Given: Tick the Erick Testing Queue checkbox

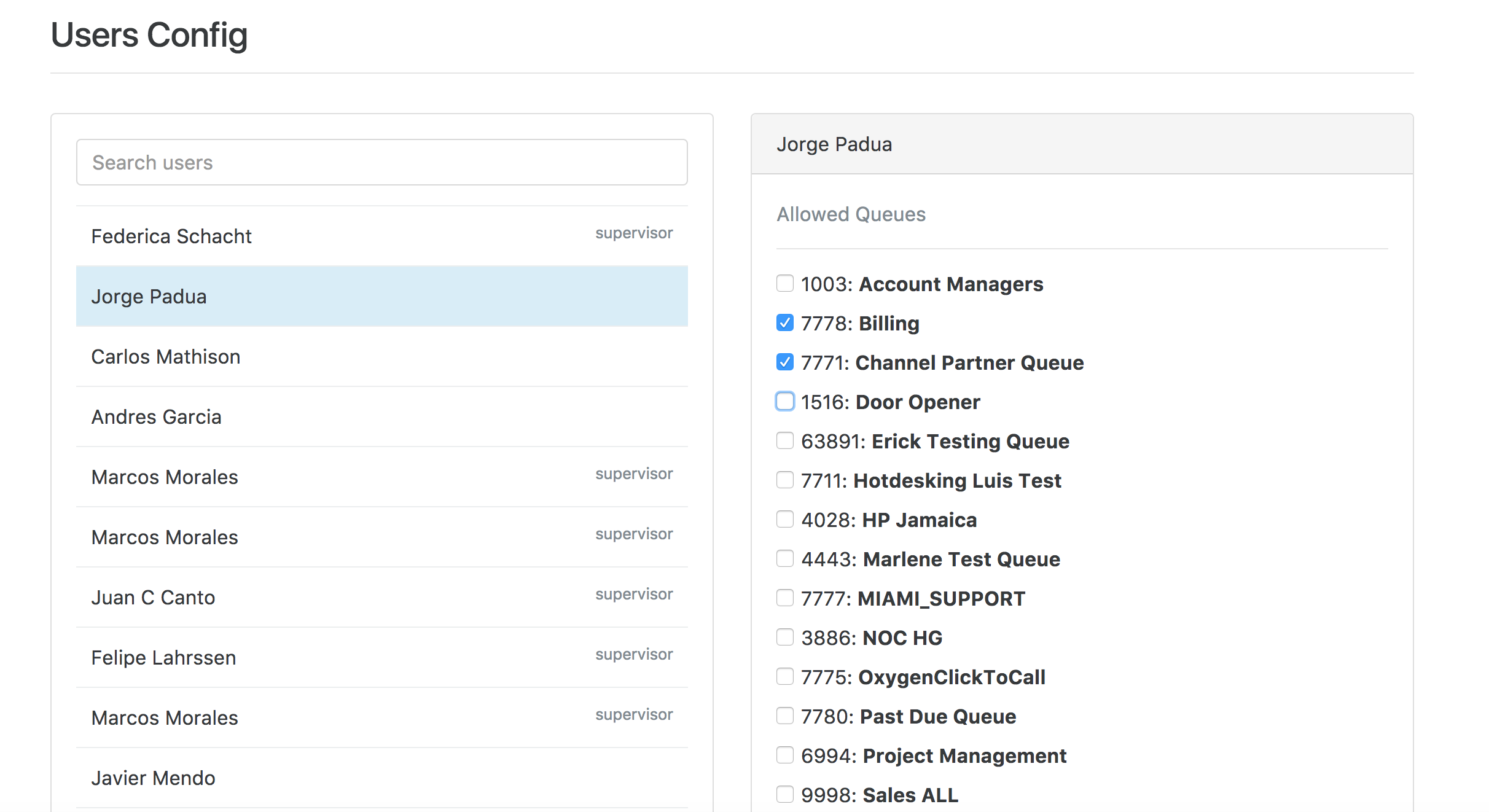Looking at the screenshot, I should click(x=784, y=441).
